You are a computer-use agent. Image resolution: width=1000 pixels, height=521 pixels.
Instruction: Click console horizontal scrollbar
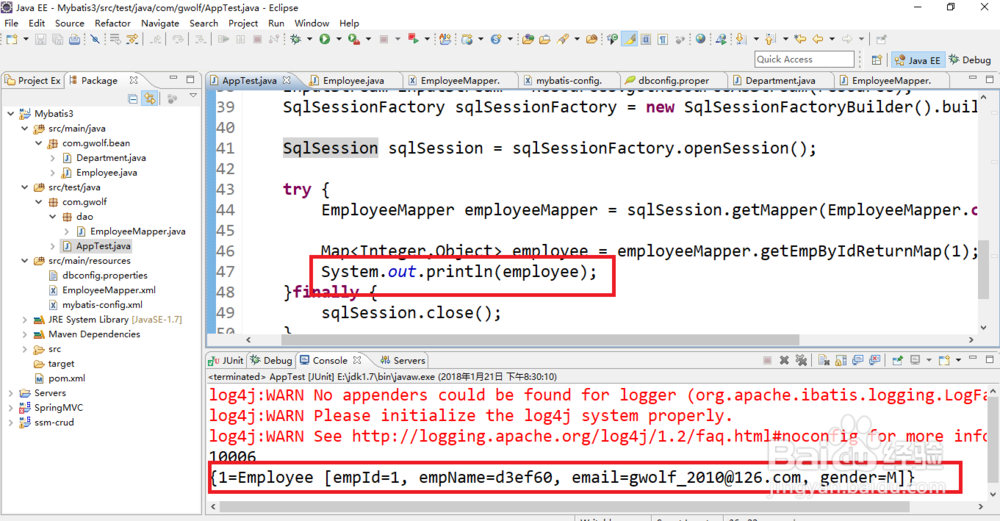point(564,506)
